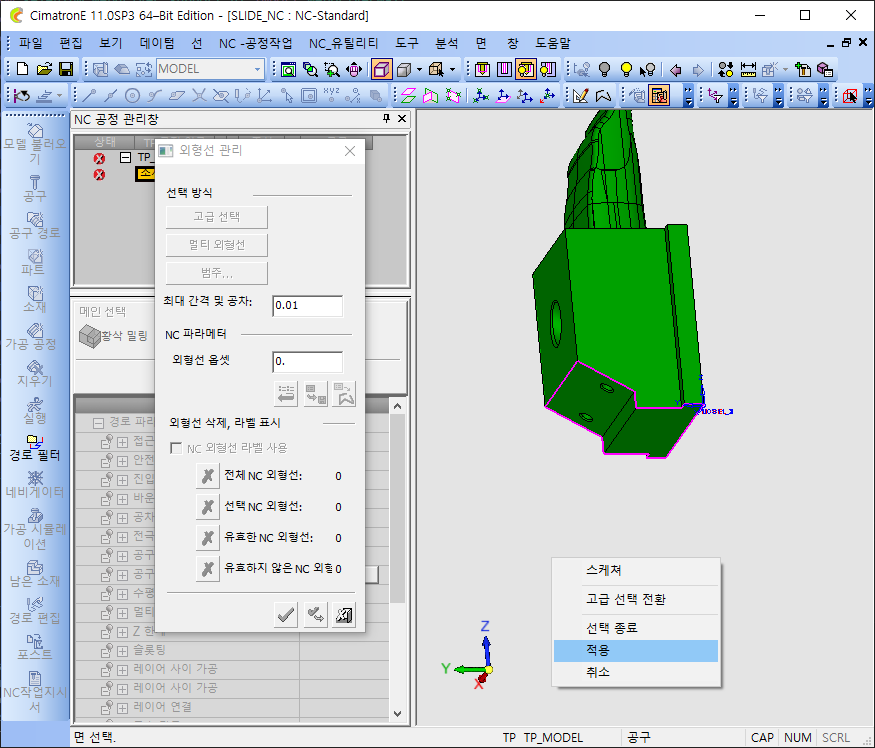This screenshot has height=748, width=875.
Task: Collapse the 경로 파라미터 tree node
Action: pyautogui.click(x=98, y=423)
